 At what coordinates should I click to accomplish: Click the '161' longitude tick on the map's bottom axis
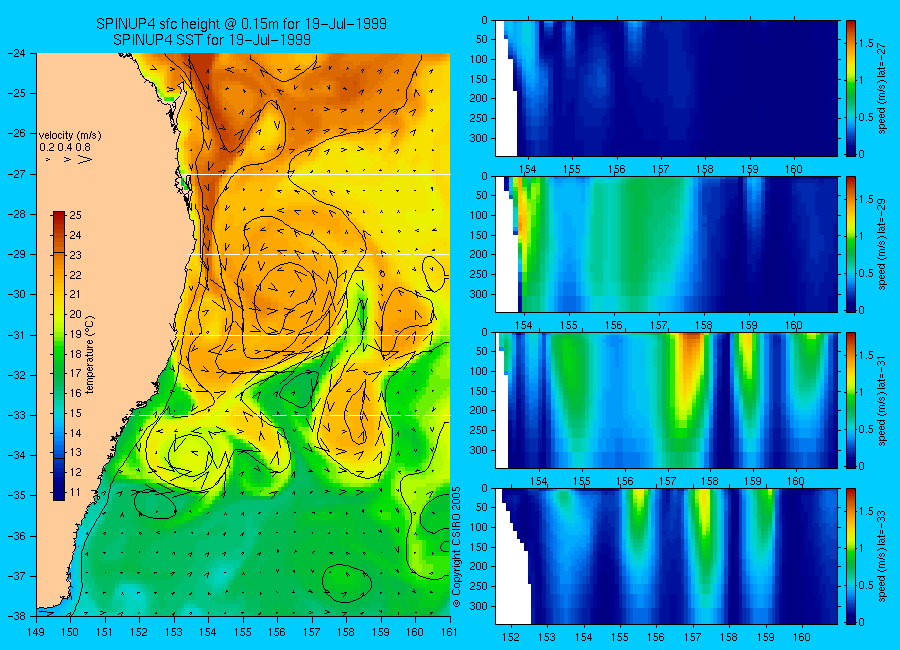[449, 632]
